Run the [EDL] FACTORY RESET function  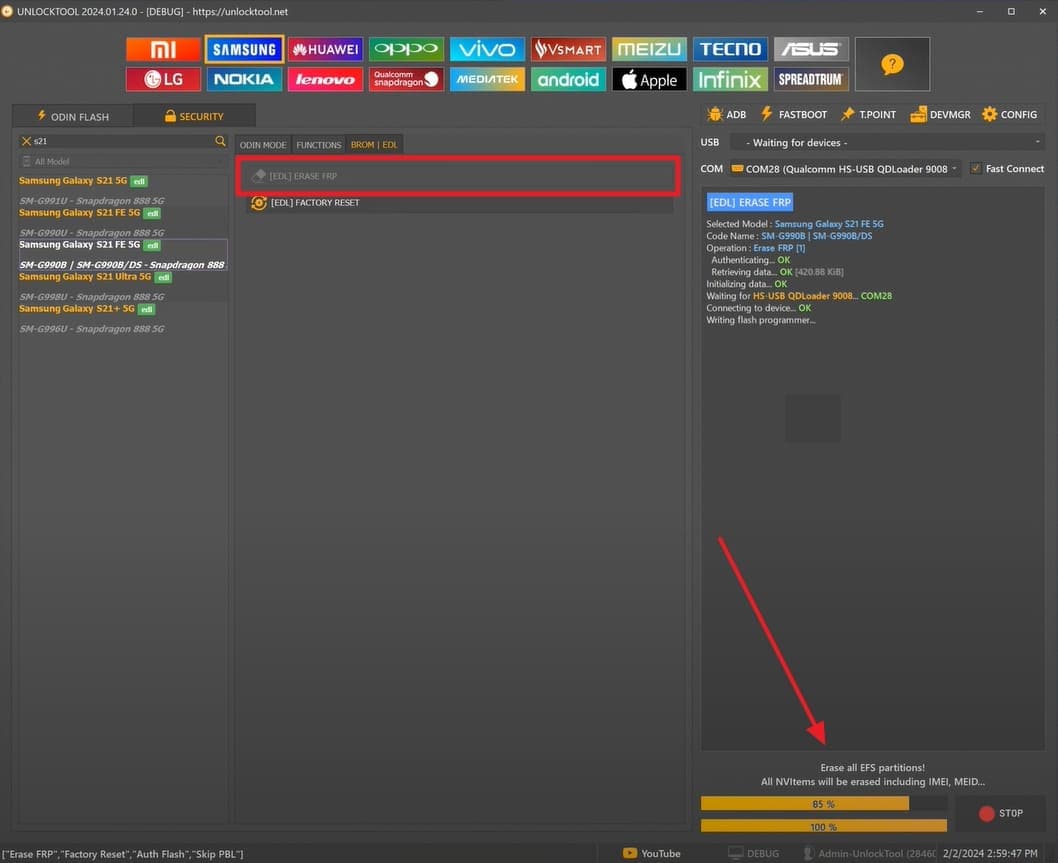[459, 202]
